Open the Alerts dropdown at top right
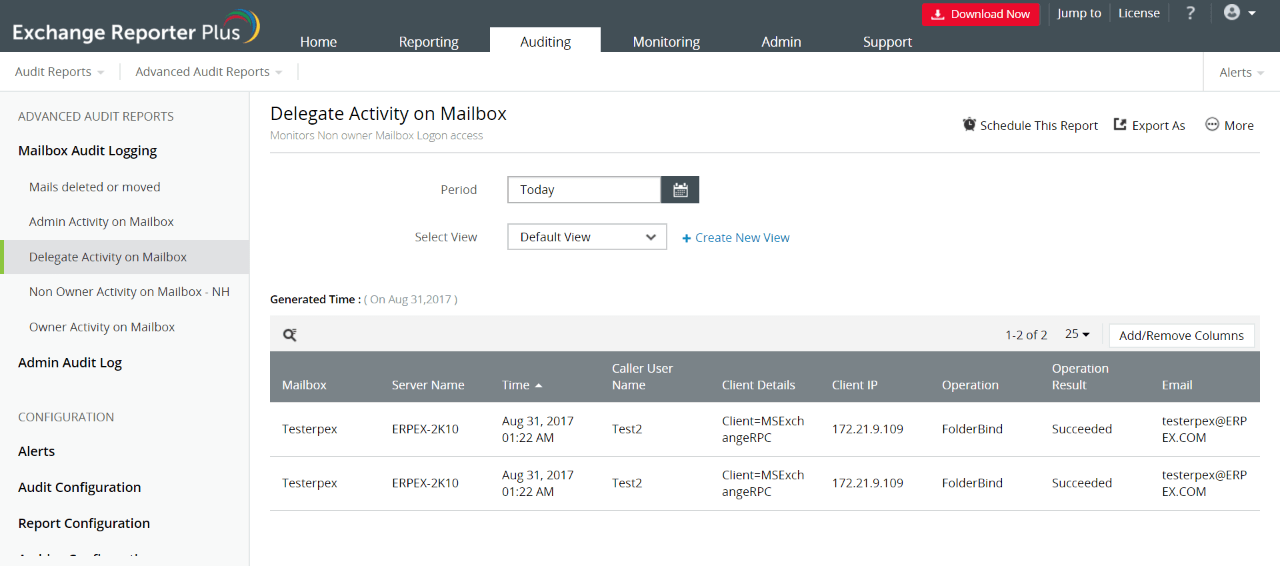Screen dimensions: 1280x566 [x=1241, y=72]
